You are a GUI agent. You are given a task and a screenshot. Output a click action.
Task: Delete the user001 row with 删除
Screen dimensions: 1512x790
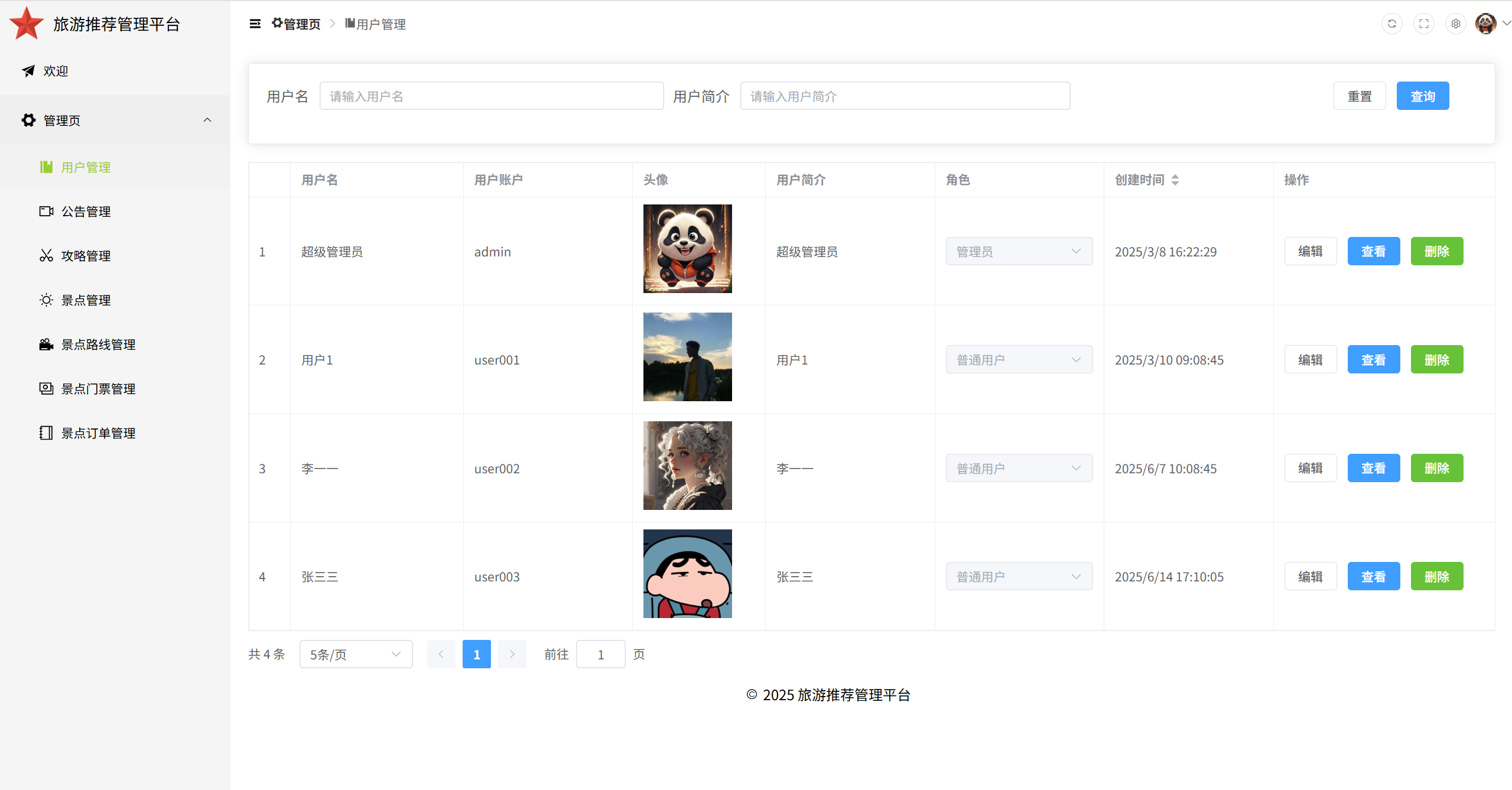[x=1436, y=360]
